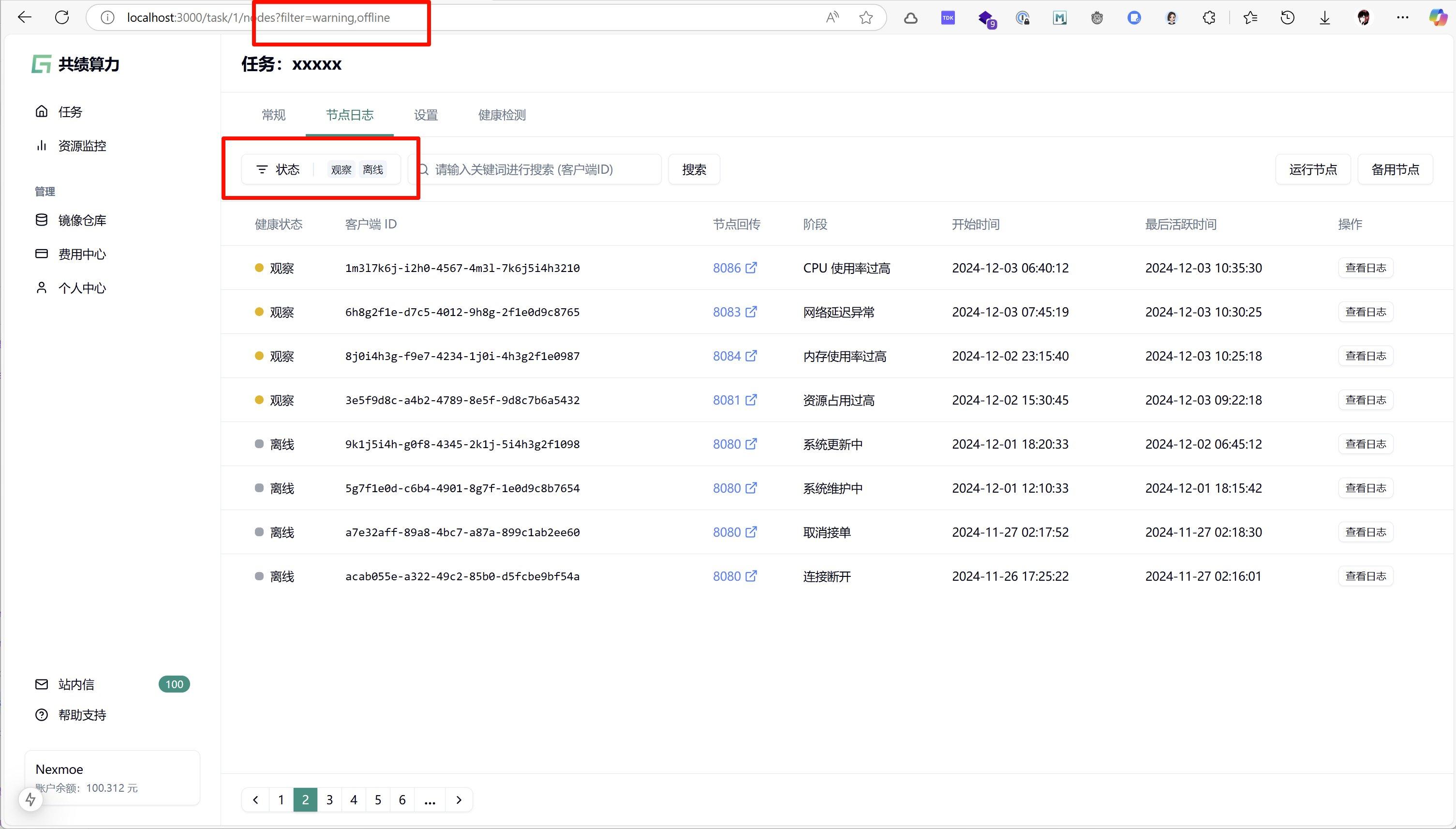Viewport: 1456px width, 829px height.
Task: Click the 搜索 button
Action: coord(694,170)
